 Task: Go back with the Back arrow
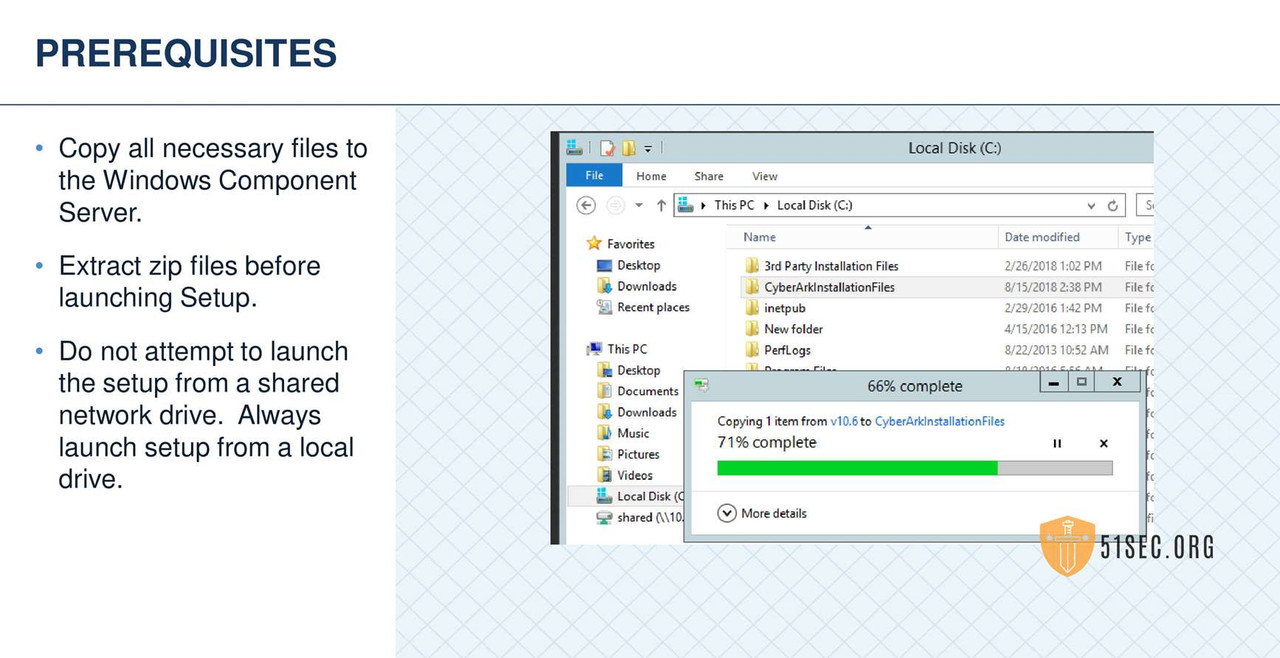pyautogui.click(x=586, y=205)
